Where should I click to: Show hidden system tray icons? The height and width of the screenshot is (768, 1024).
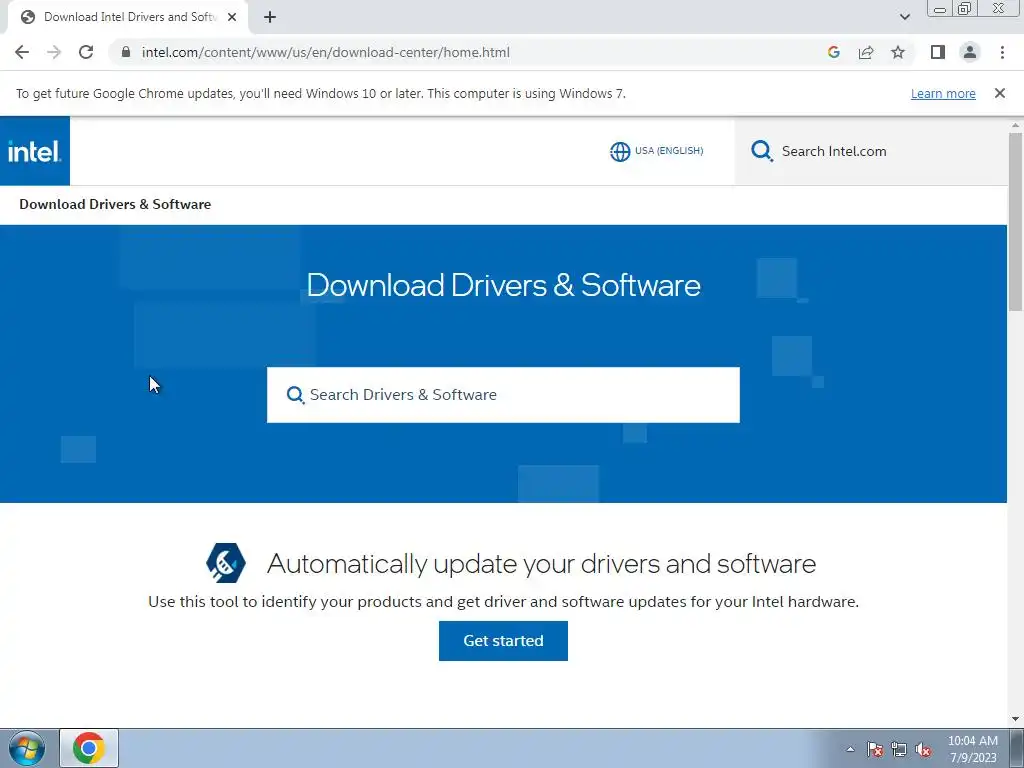850,749
